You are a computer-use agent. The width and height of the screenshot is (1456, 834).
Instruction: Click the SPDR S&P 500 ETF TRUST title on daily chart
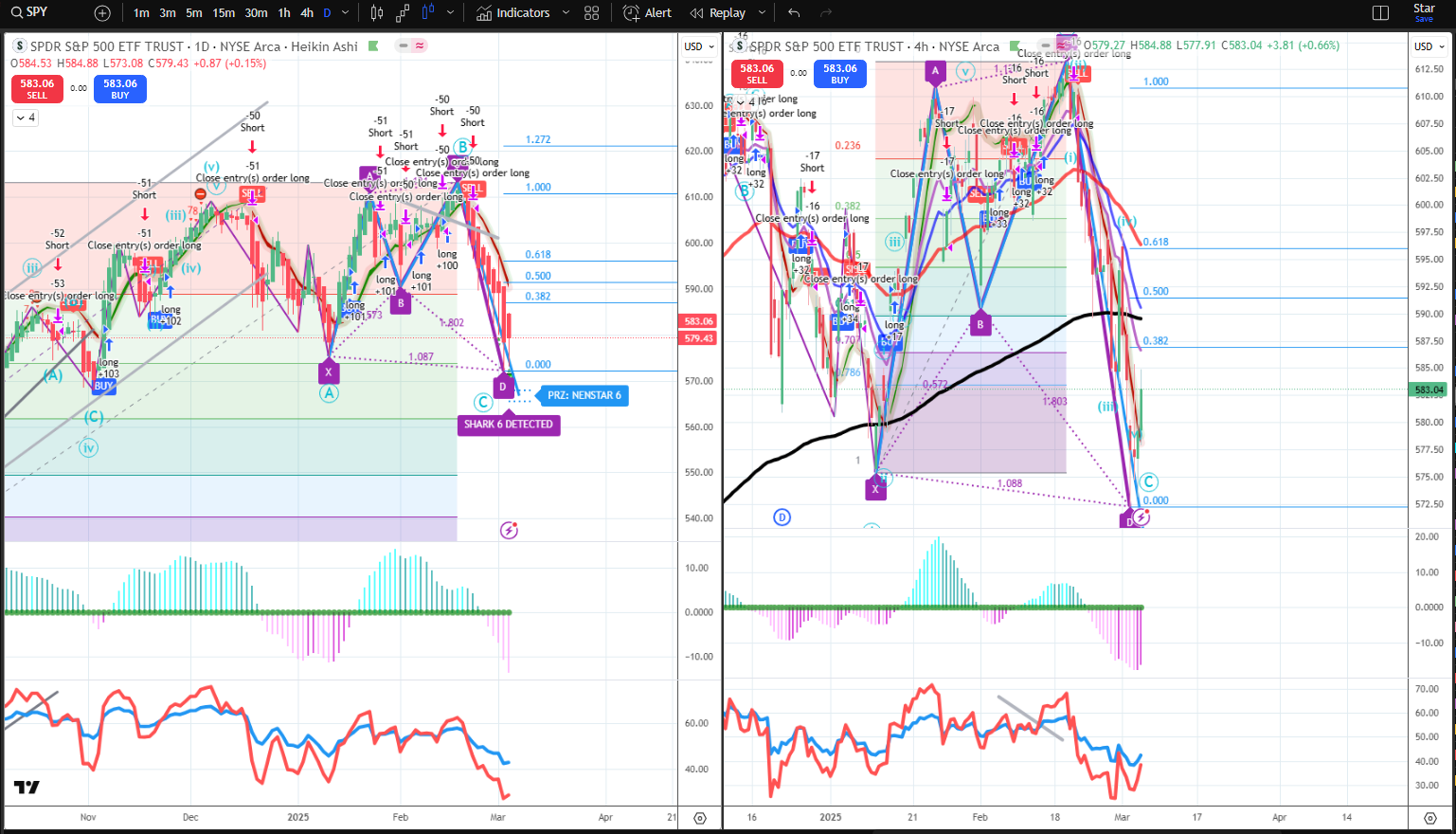tap(106, 46)
